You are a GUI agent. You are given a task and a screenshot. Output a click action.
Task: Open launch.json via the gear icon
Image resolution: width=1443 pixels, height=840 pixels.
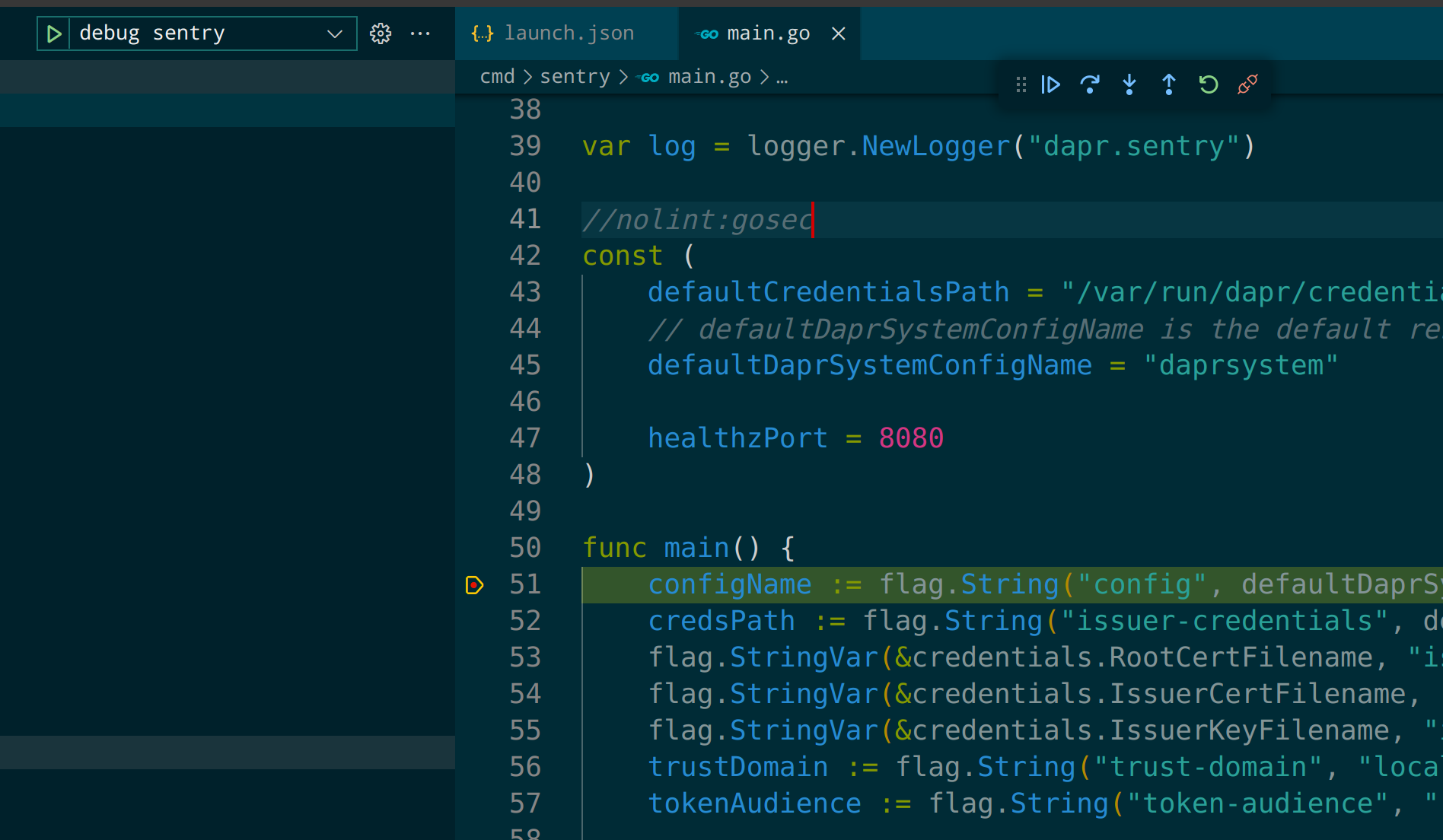(381, 33)
